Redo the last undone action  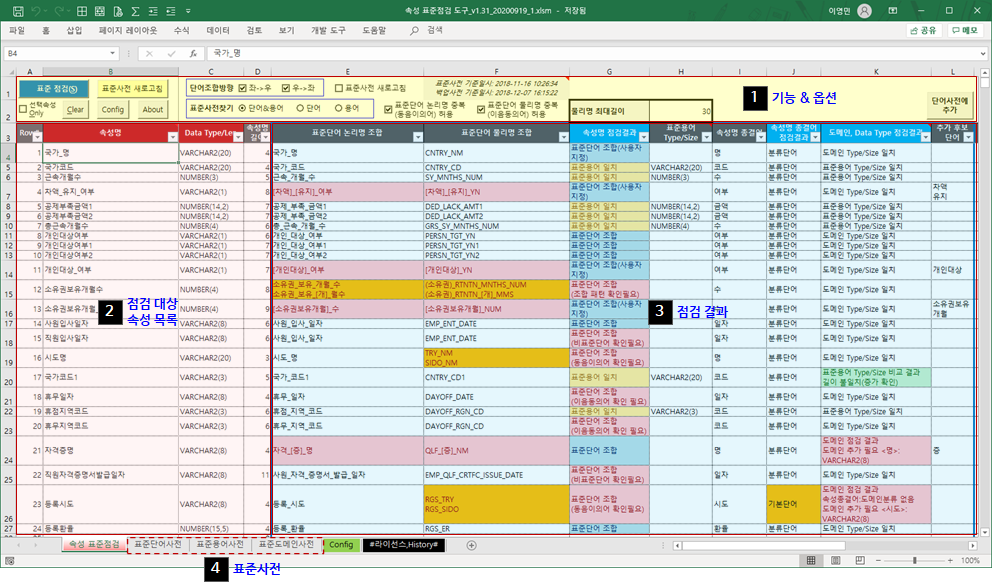coord(59,11)
